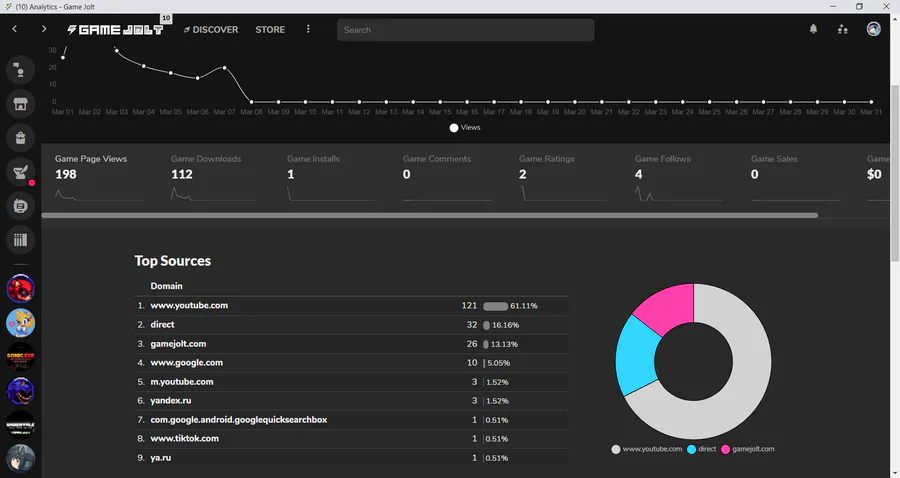The width and height of the screenshot is (900, 478).
Task: Open the Discover page
Action: click(211, 29)
